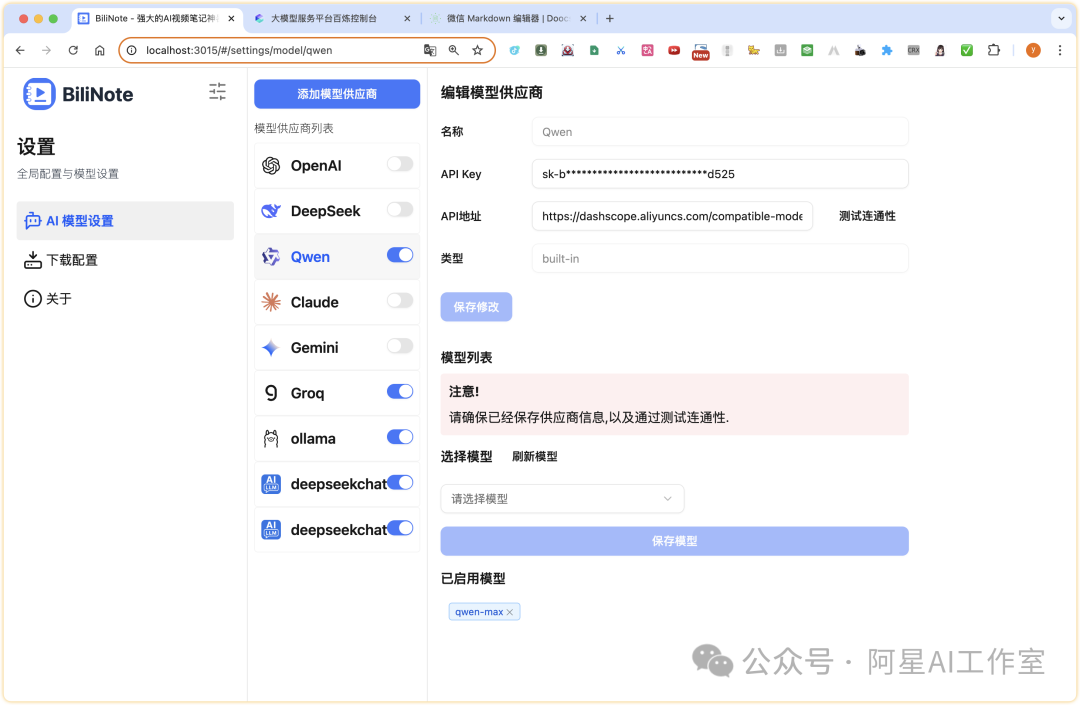Click 测试连通性 button
The width and height of the screenshot is (1080, 705).
click(867, 216)
